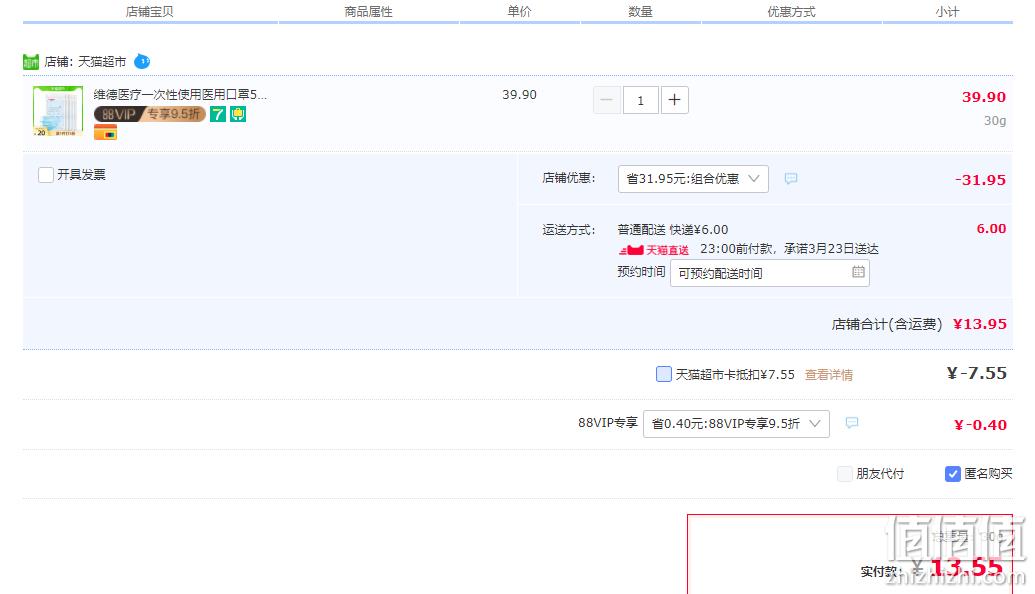Click the comment icon beside store discount
Image resolution: width=1035 pixels, height=594 pixels.
click(791, 178)
